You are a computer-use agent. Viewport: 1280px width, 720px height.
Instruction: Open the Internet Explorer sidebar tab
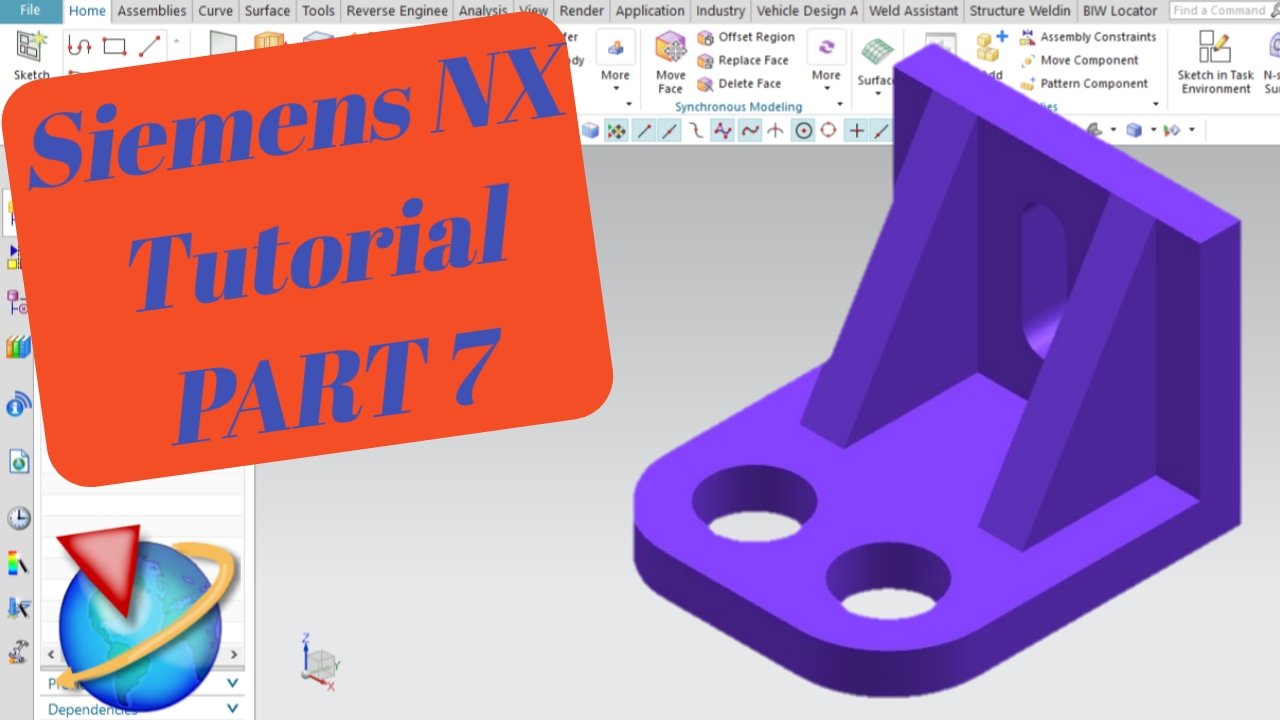[x=18, y=461]
